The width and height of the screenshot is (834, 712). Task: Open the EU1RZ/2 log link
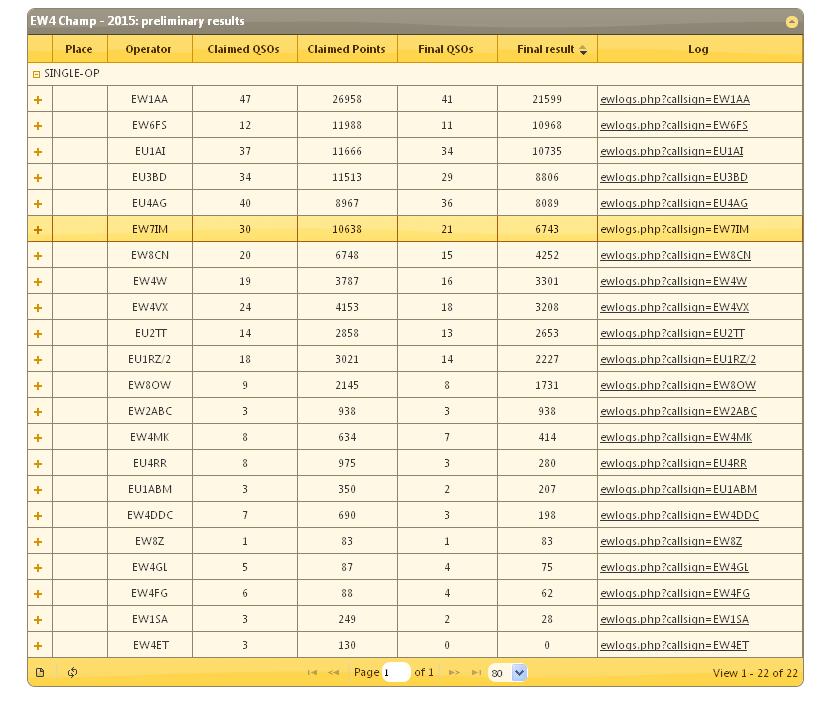[677, 360]
